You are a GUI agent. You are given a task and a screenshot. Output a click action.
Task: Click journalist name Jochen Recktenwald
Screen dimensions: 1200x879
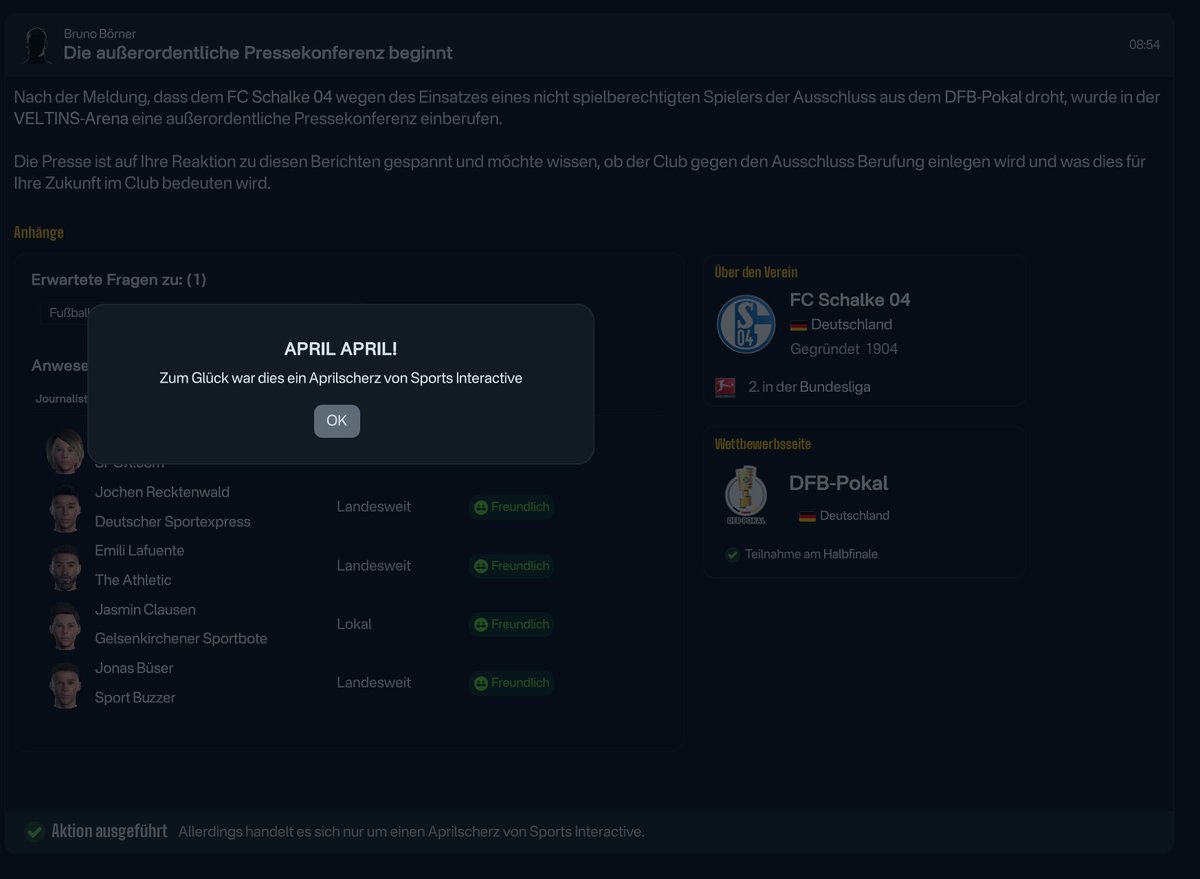click(x=162, y=492)
